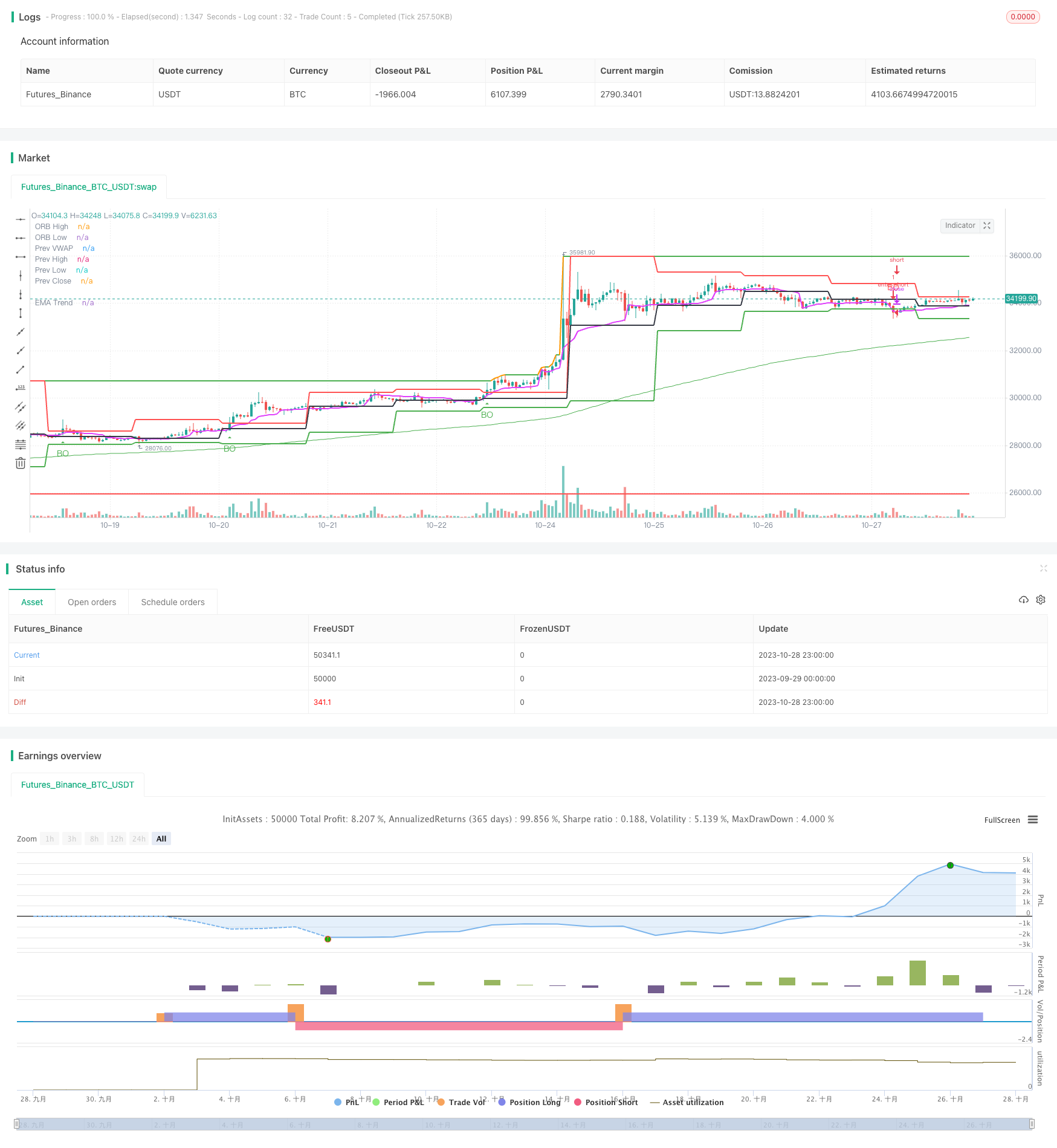This screenshot has height=1148, width=1057.
Task: Click the Closeout P&L value -1966.004
Action: 395,94
